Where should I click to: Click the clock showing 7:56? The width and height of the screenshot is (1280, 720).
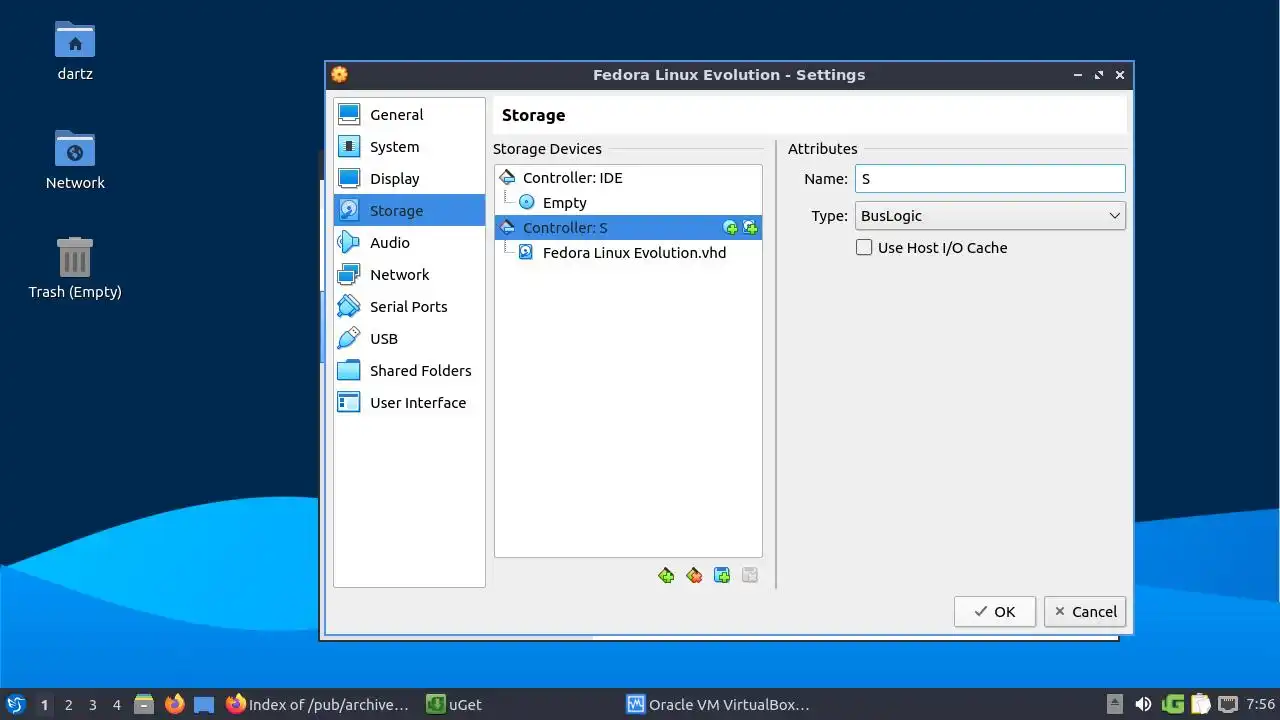[1261, 704]
